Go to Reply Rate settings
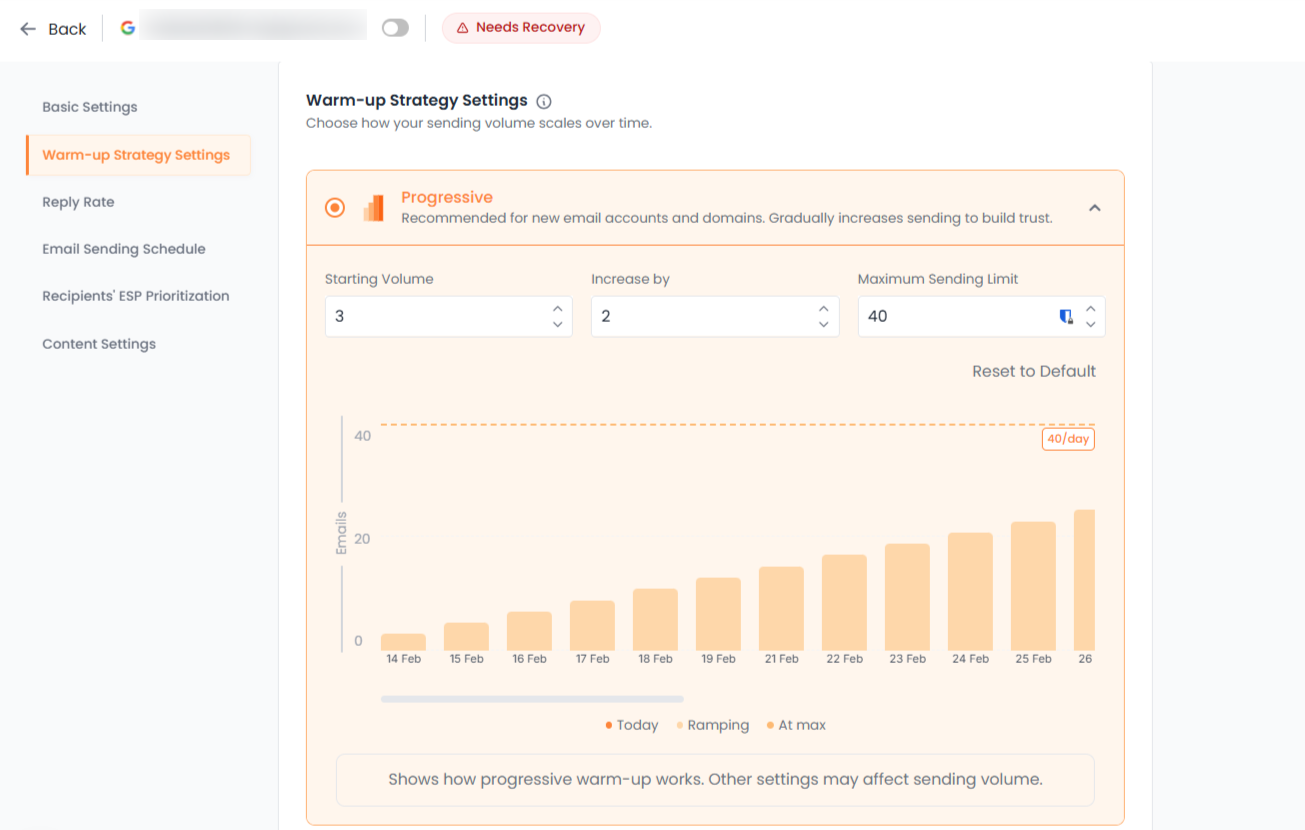 (x=78, y=202)
